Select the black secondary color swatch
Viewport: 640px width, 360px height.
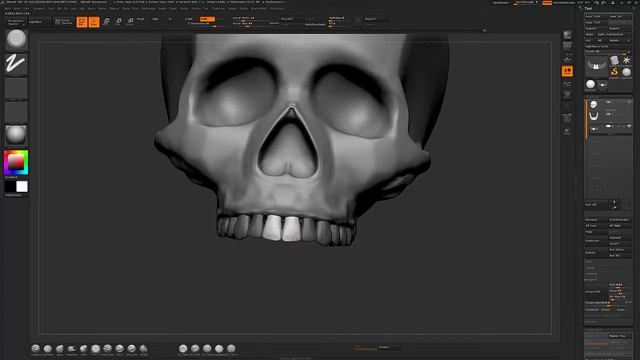tap(10, 187)
